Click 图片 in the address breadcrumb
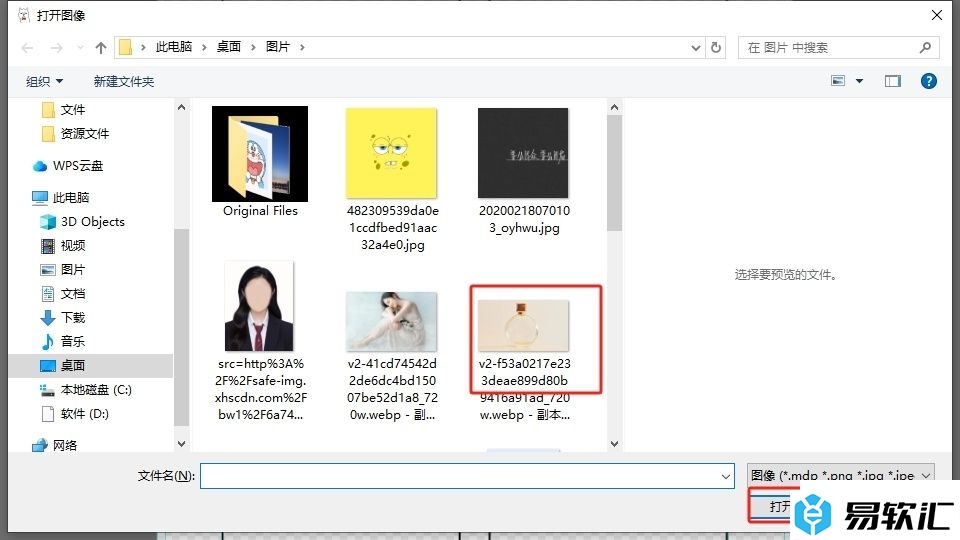 click(277, 47)
